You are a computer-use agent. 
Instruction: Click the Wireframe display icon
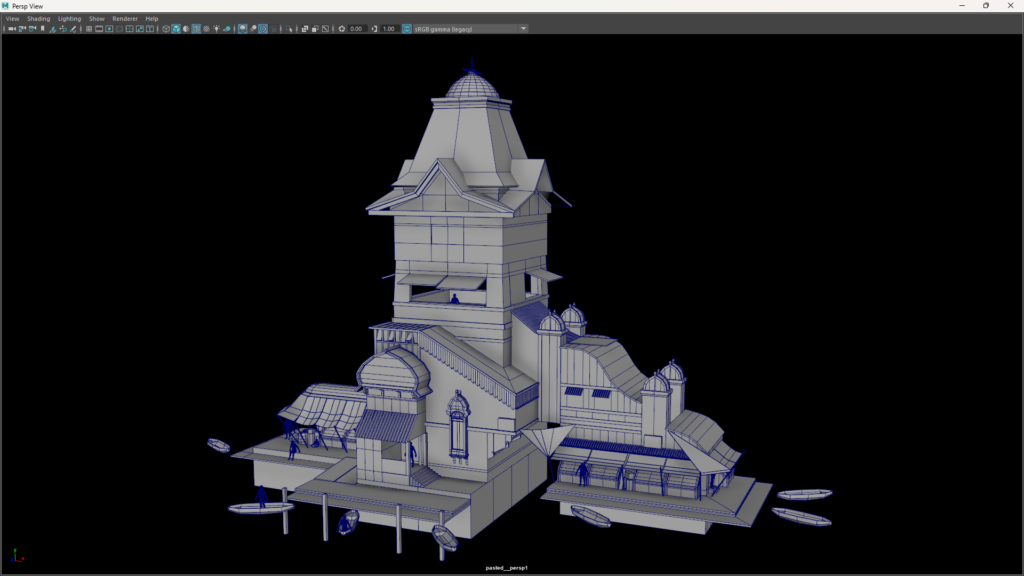[x=166, y=29]
